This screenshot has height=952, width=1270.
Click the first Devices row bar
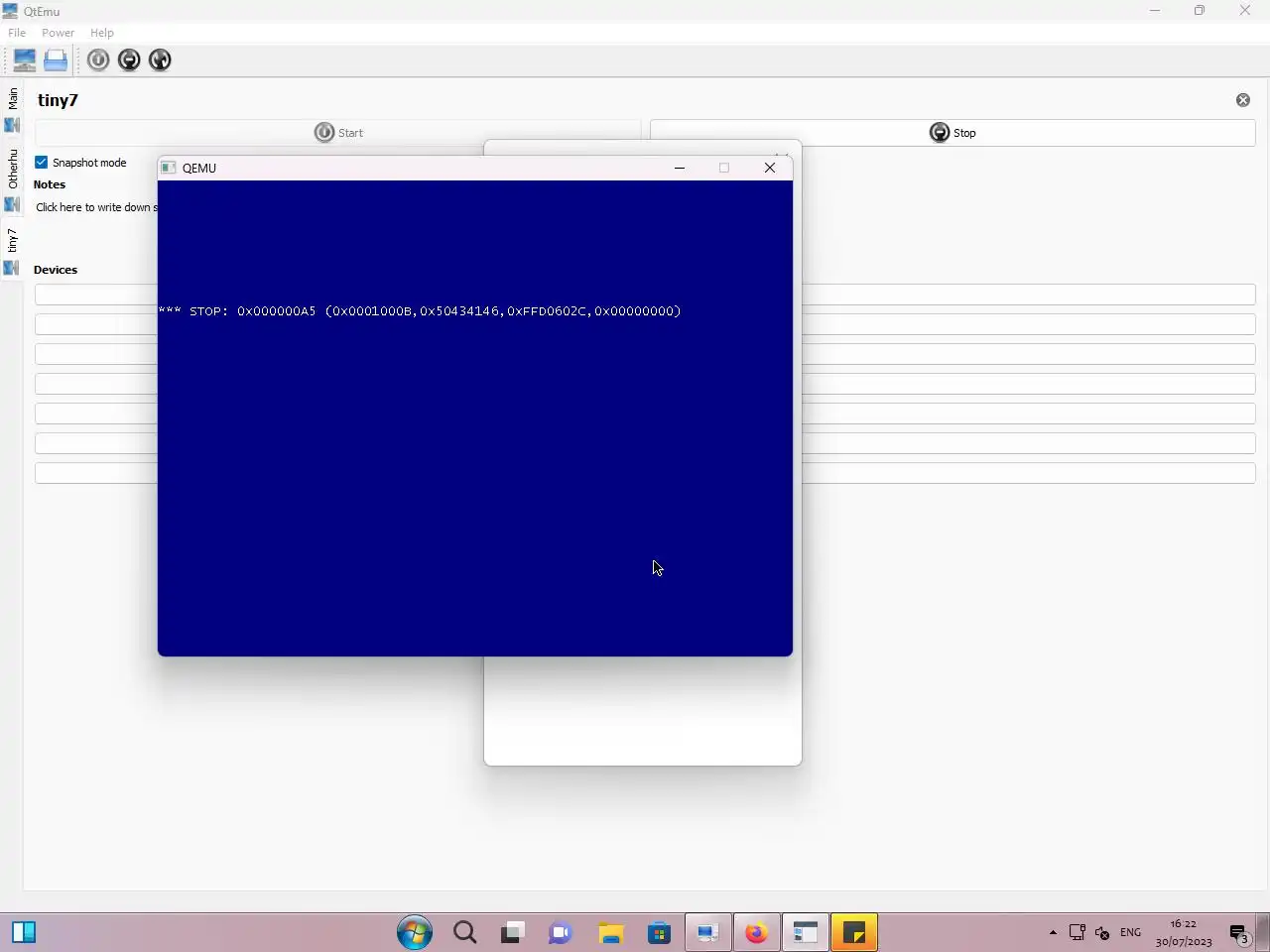[x=645, y=295]
